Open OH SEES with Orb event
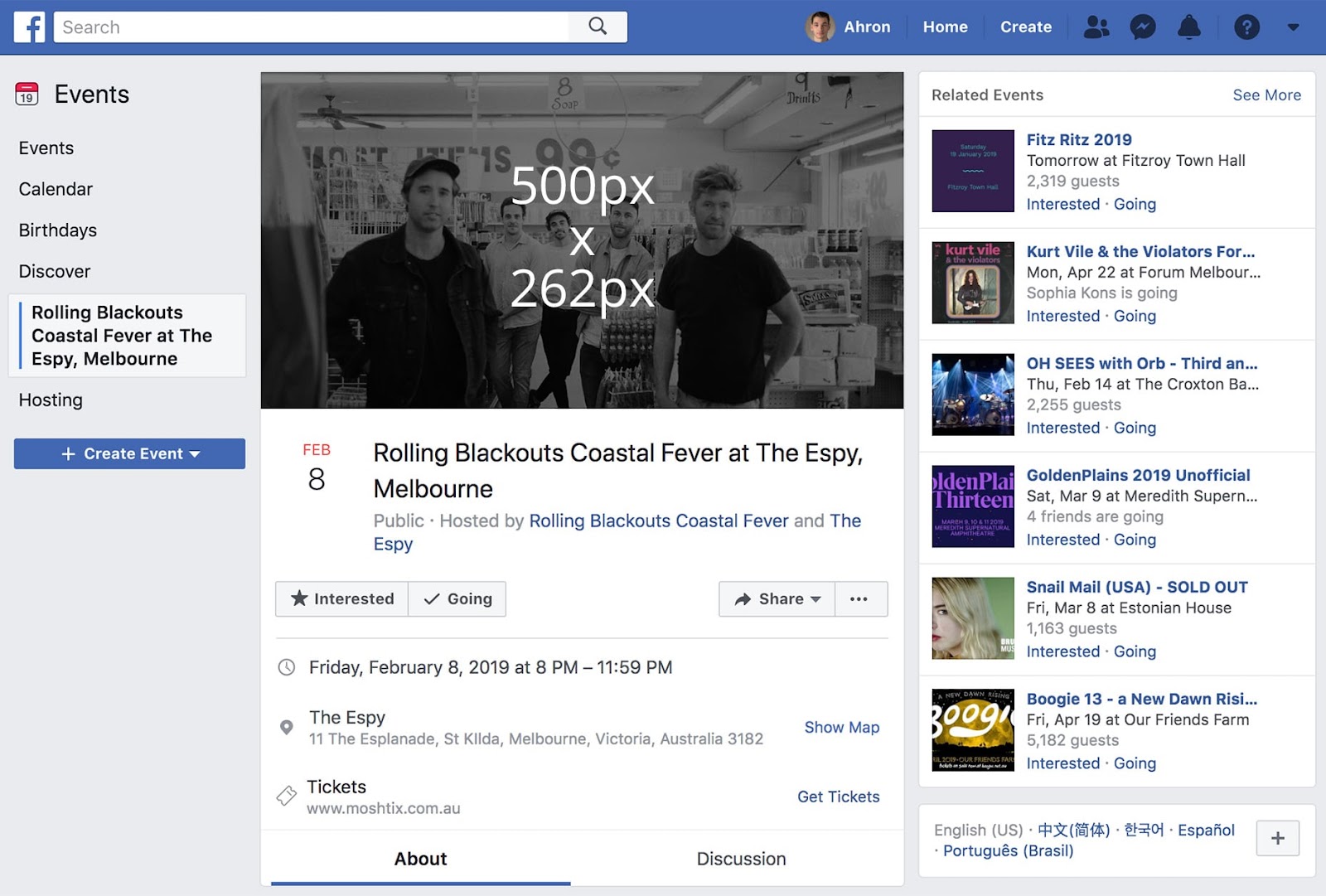Image resolution: width=1326 pixels, height=896 pixels. tap(1142, 364)
